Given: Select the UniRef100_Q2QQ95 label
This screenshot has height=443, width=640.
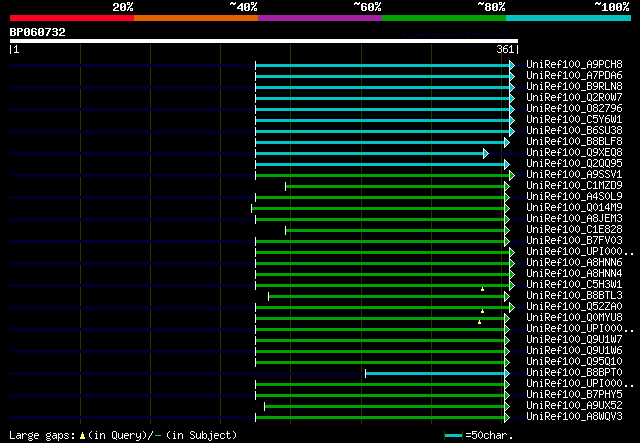Looking at the screenshot, I should pos(574,163).
